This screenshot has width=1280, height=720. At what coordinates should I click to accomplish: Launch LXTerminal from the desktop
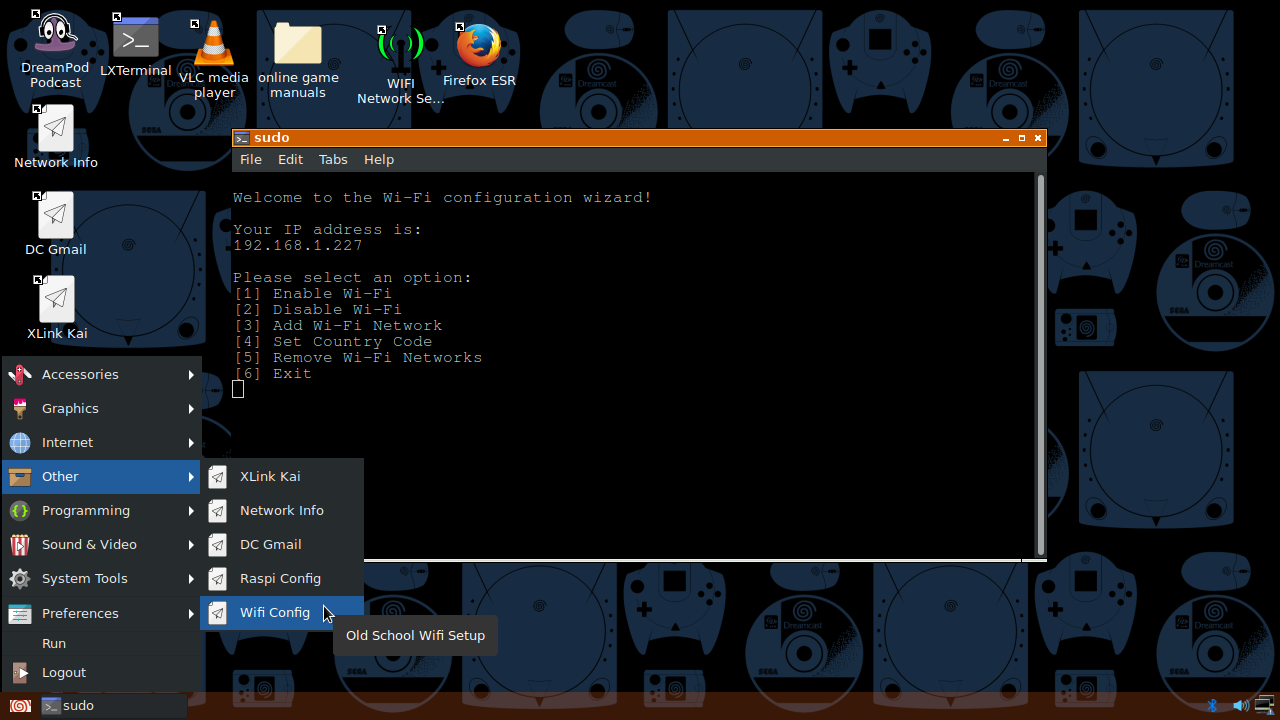coord(136,46)
